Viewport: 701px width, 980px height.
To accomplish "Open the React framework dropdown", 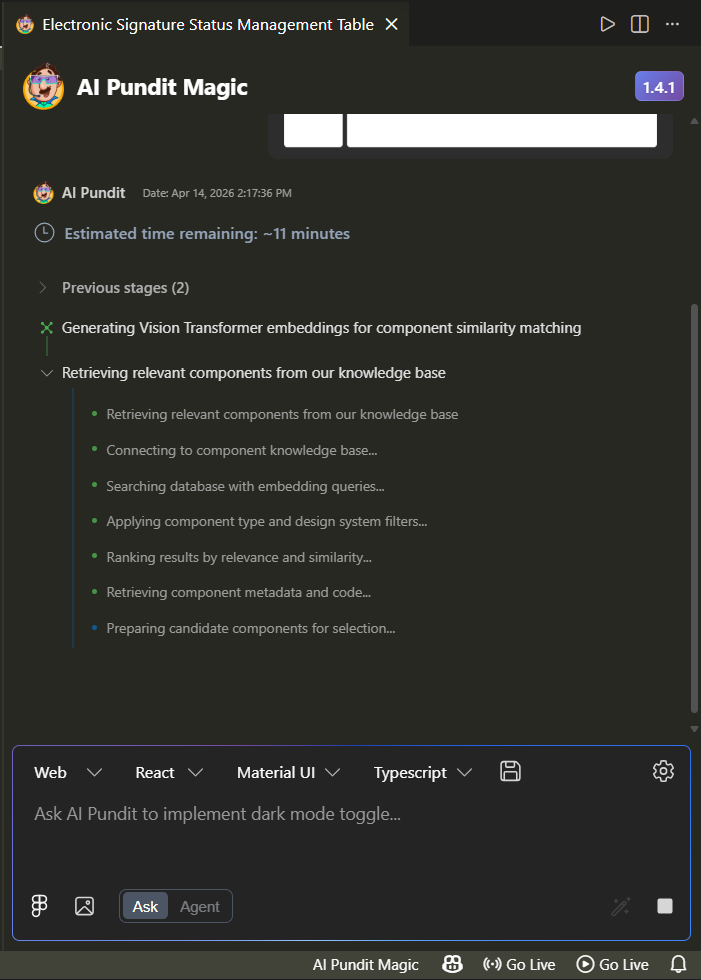I will tap(169, 772).
